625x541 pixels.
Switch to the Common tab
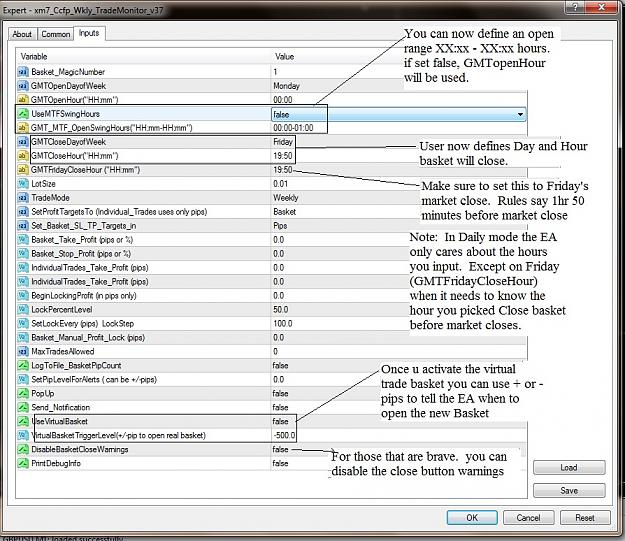pos(56,34)
